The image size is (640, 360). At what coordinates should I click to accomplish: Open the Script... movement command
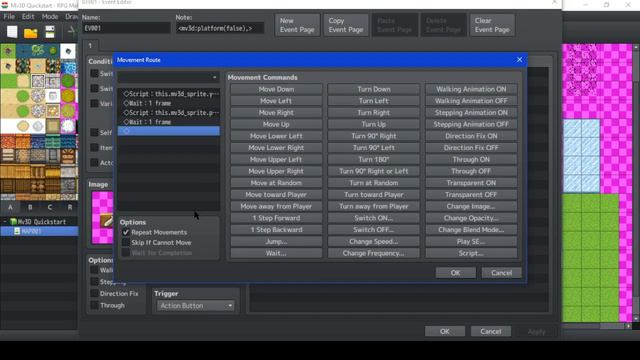pos(471,253)
